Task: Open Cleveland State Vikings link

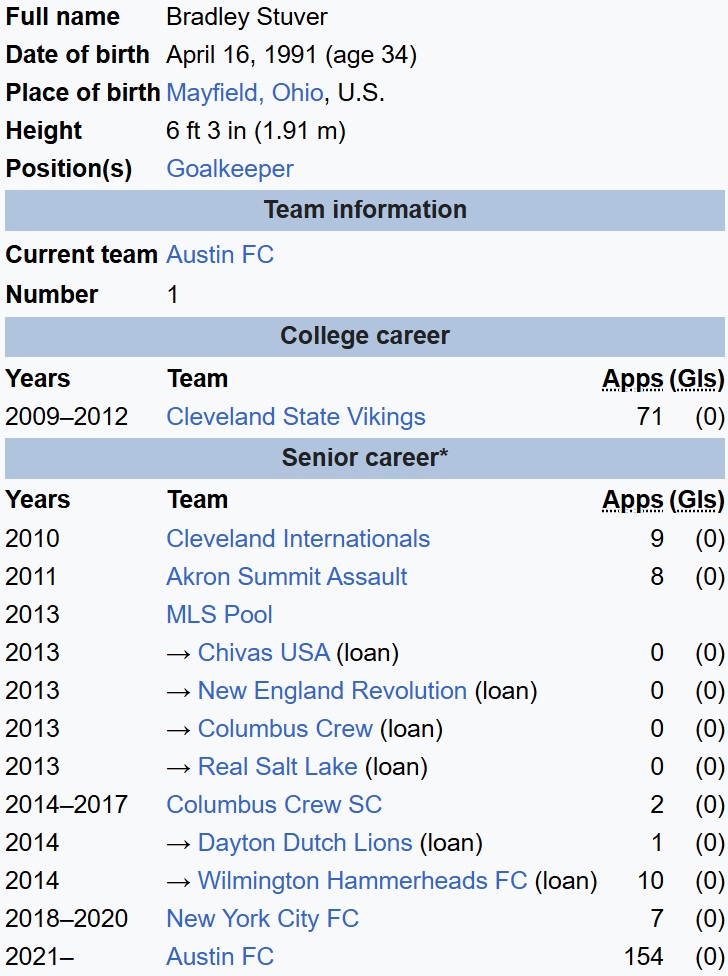Action: click(296, 417)
